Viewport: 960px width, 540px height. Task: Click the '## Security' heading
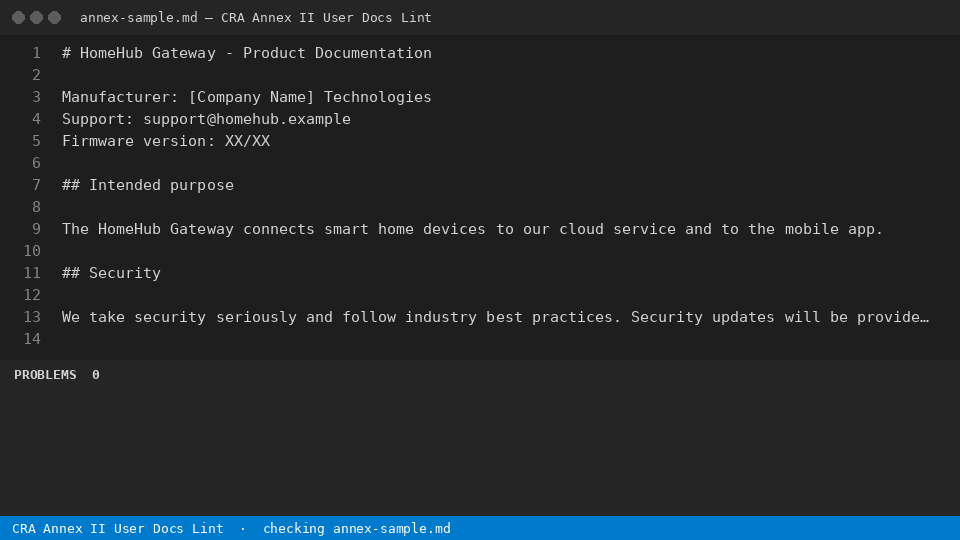point(111,274)
